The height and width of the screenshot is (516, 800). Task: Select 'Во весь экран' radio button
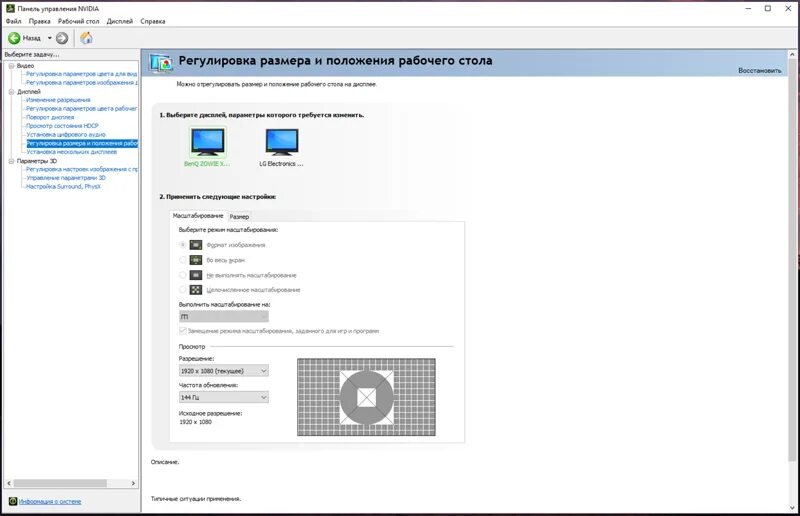coord(183,260)
